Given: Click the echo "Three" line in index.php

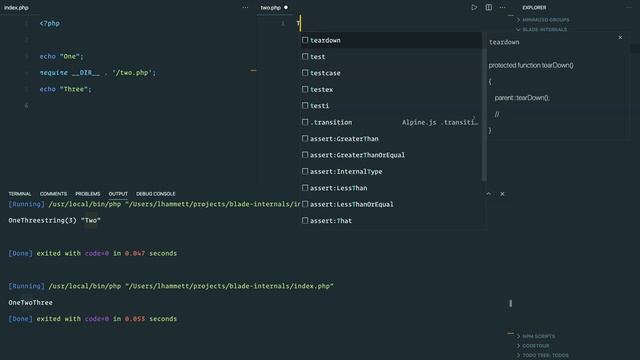Looking at the screenshot, I should pos(65,89).
